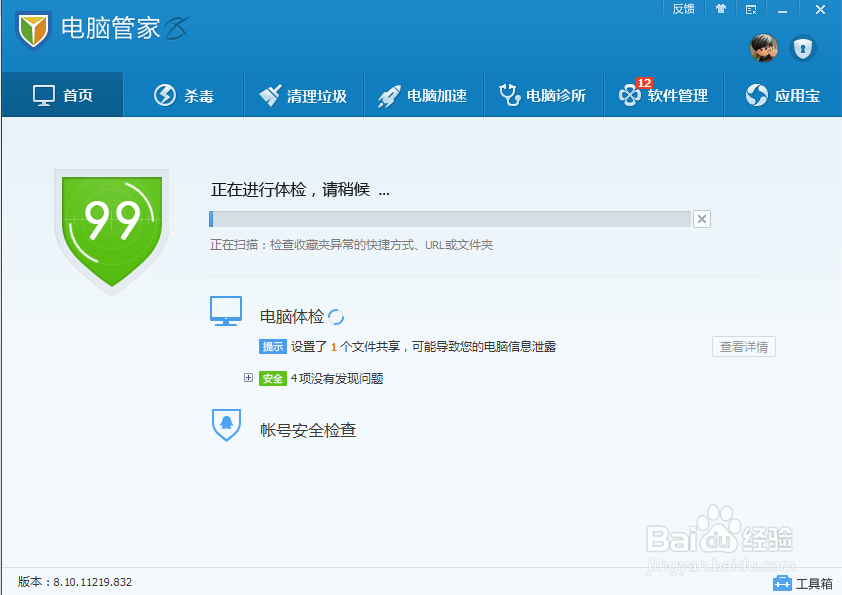This screenshot has height=595, width=842.
Task: Click the 帐号安全检查 QQ shield icon
Action: 226,425
